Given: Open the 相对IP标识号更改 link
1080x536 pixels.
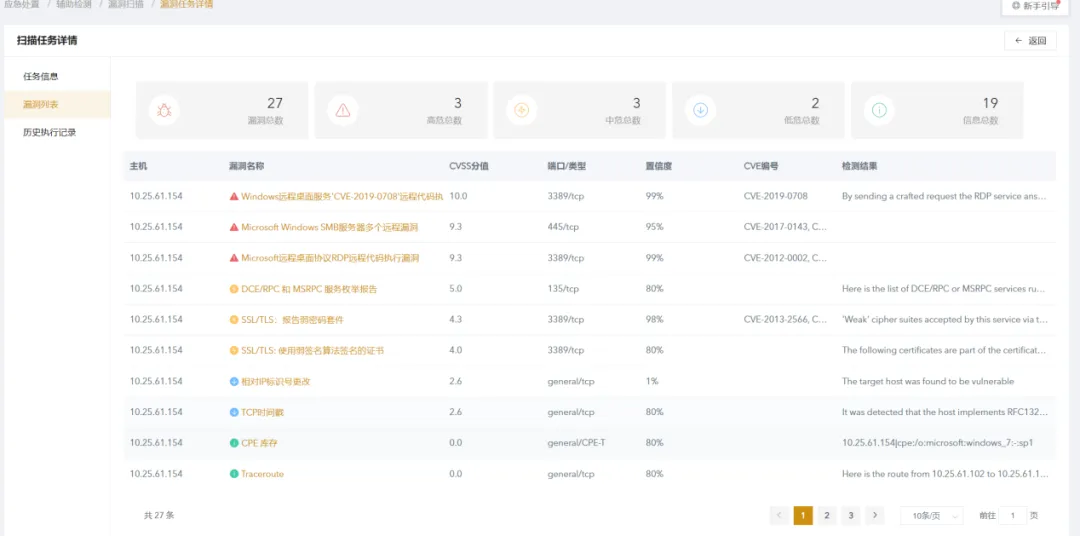Looking at the screenshot, I should [x=276, y=381].
